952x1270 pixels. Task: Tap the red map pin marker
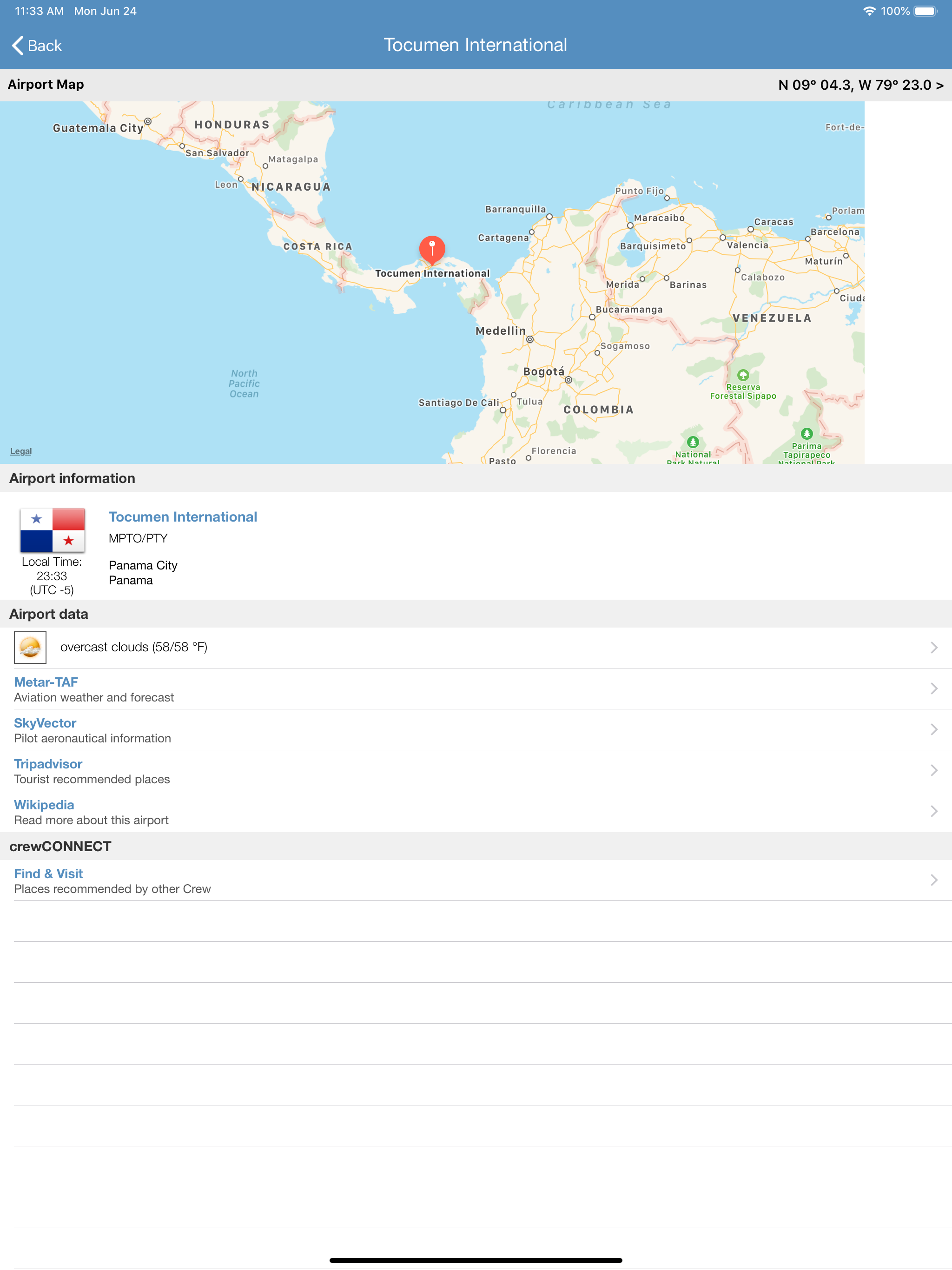[x=432, y=249]
